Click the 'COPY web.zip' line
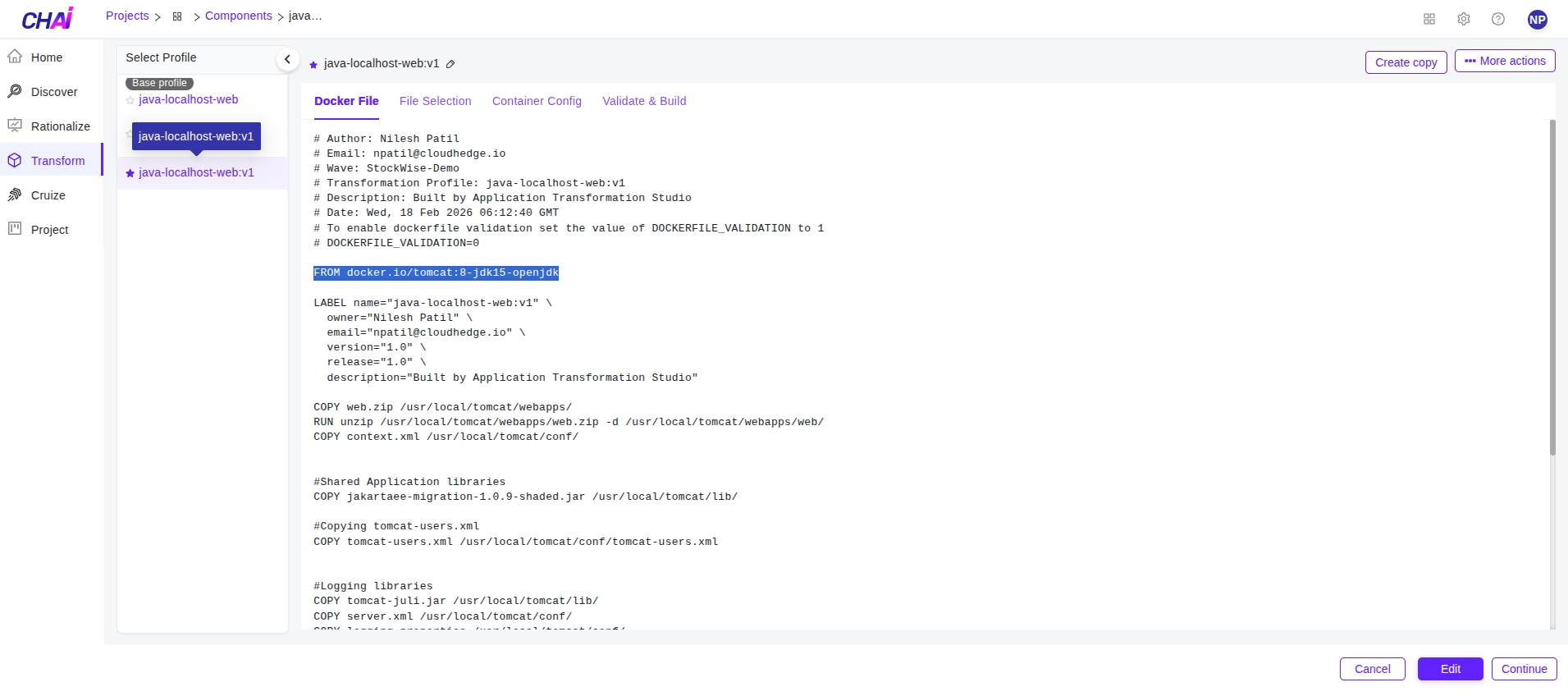 pos(443,407)
